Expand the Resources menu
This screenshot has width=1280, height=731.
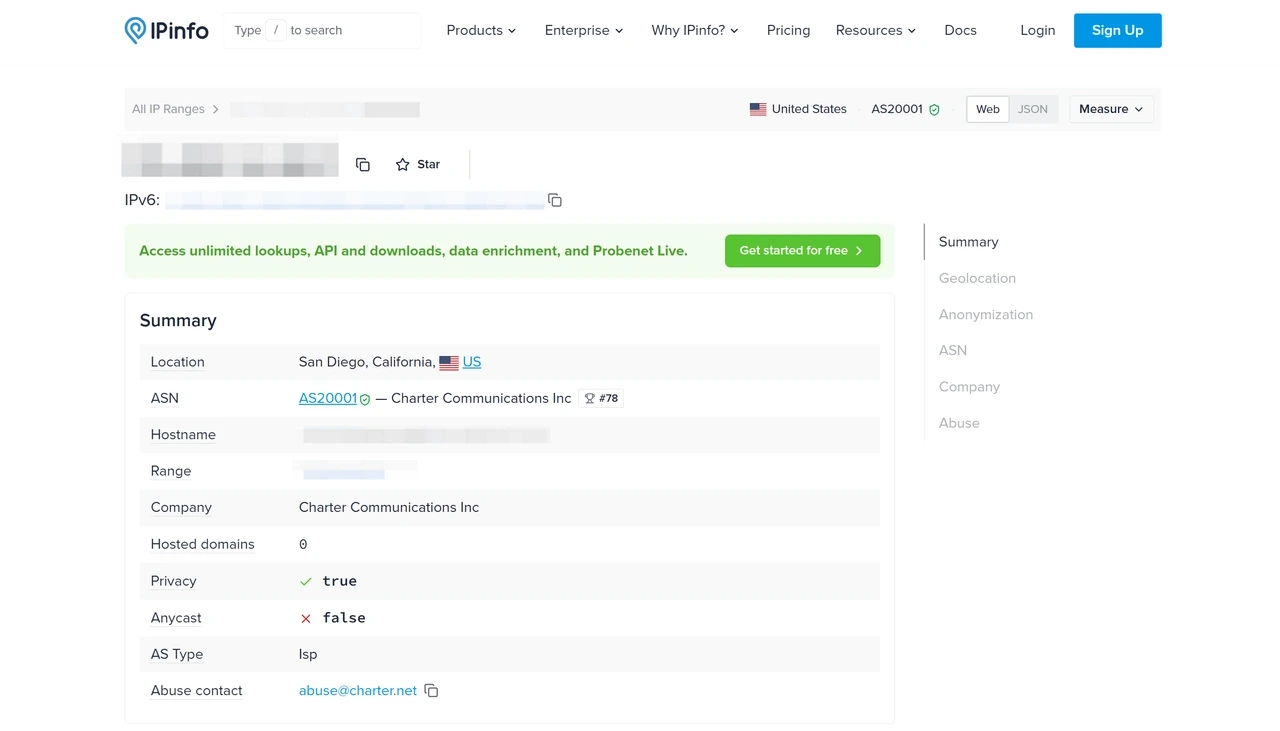(876, 30)
